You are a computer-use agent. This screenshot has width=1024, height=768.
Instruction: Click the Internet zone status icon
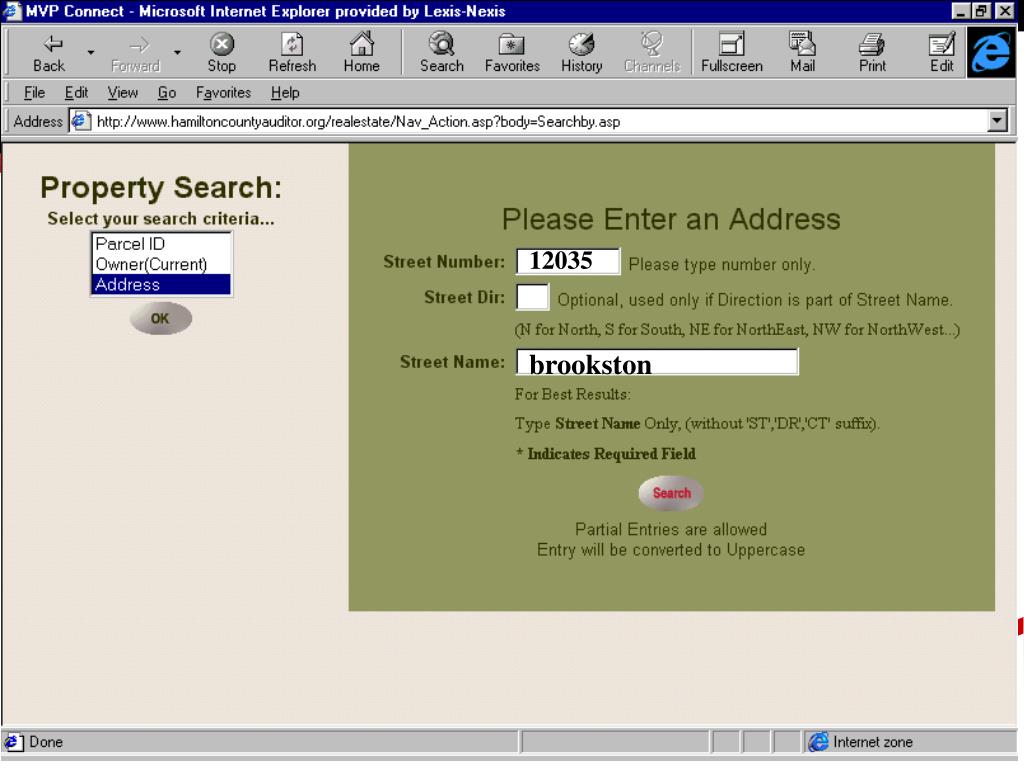pyautogui.click(x=818, y=743)
